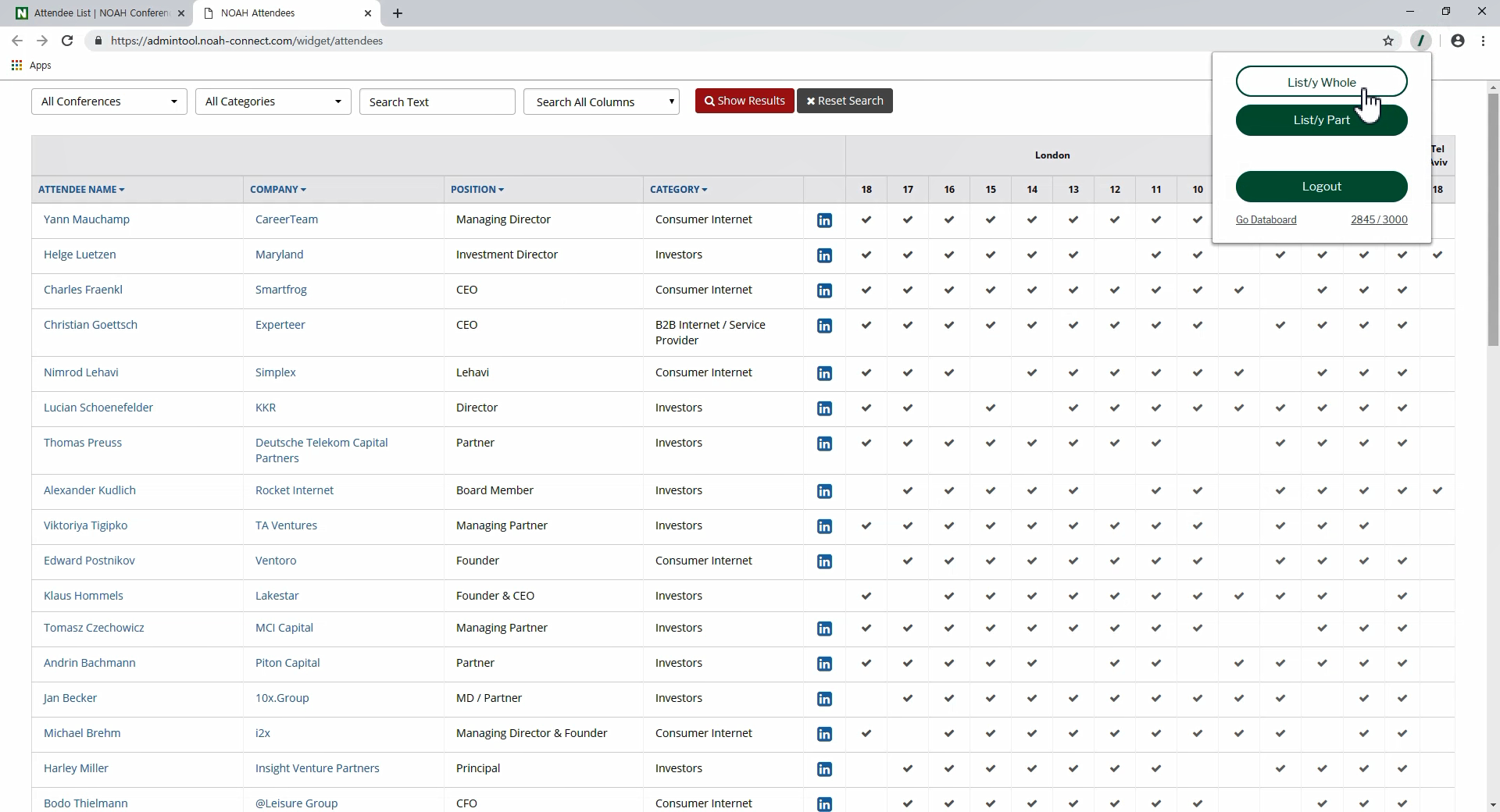
Task: Open the Chrome three-dot menu
Action: [1484, 41]
